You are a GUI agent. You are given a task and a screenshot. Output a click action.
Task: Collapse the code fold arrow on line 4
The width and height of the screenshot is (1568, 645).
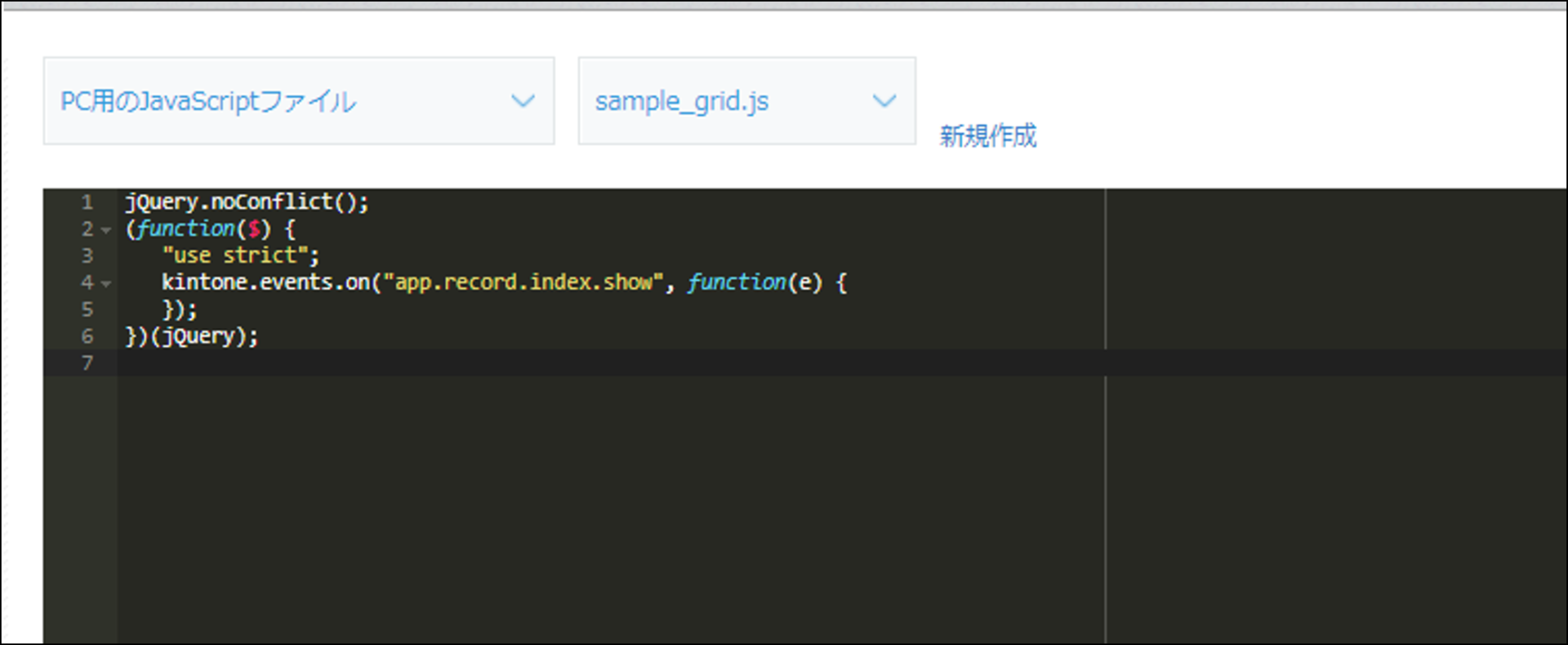(x=106, y=284)
